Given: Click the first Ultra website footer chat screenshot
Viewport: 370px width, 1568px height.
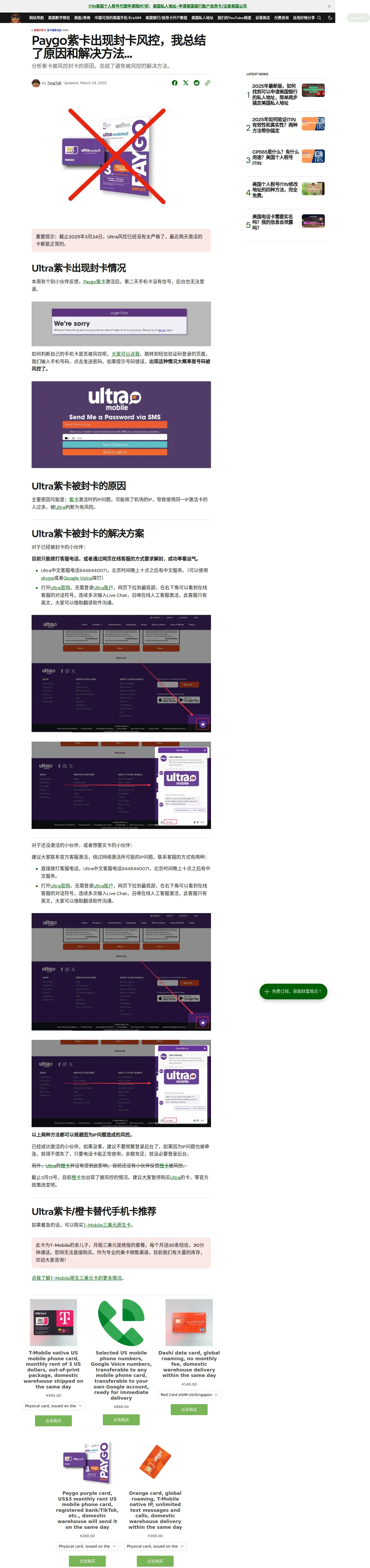Looking at the screenshot, I should tap(121, 673).
